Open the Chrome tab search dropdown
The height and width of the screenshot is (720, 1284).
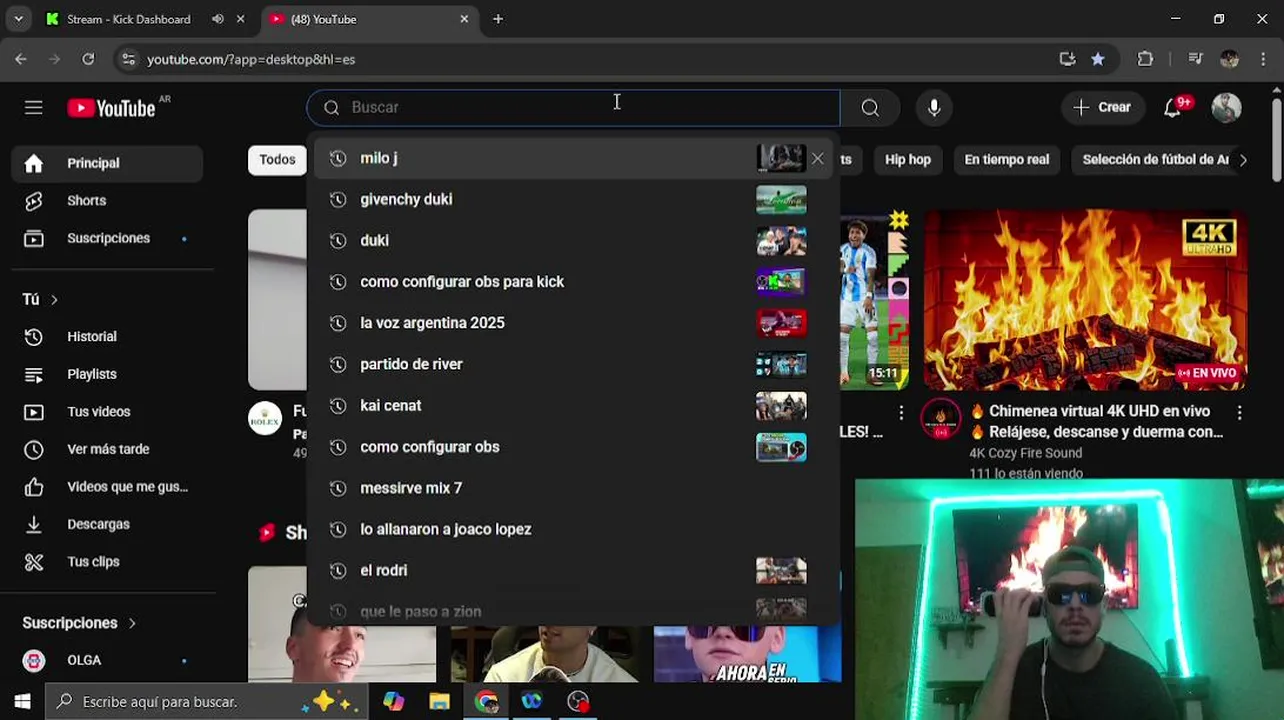[18, 19]
